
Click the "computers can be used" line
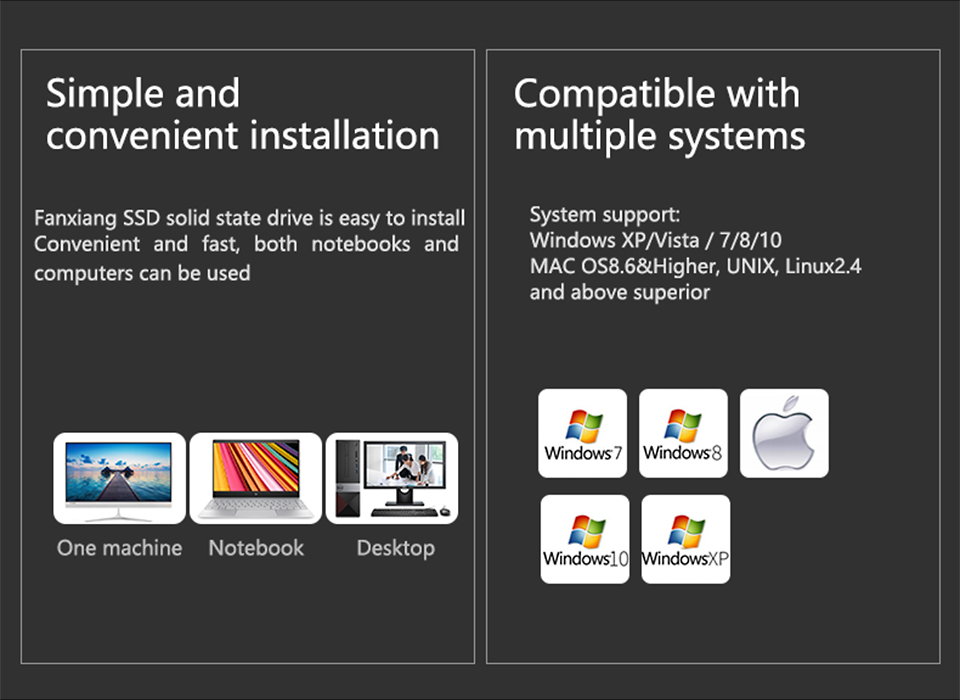tap(142, 273)
